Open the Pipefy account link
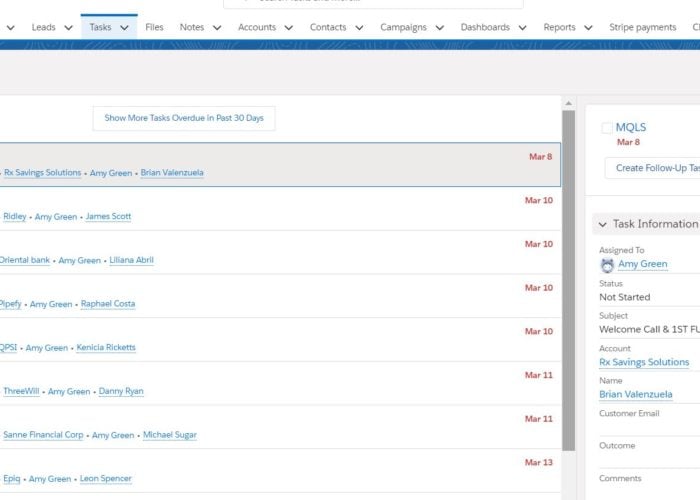 (x=11, y=304)
